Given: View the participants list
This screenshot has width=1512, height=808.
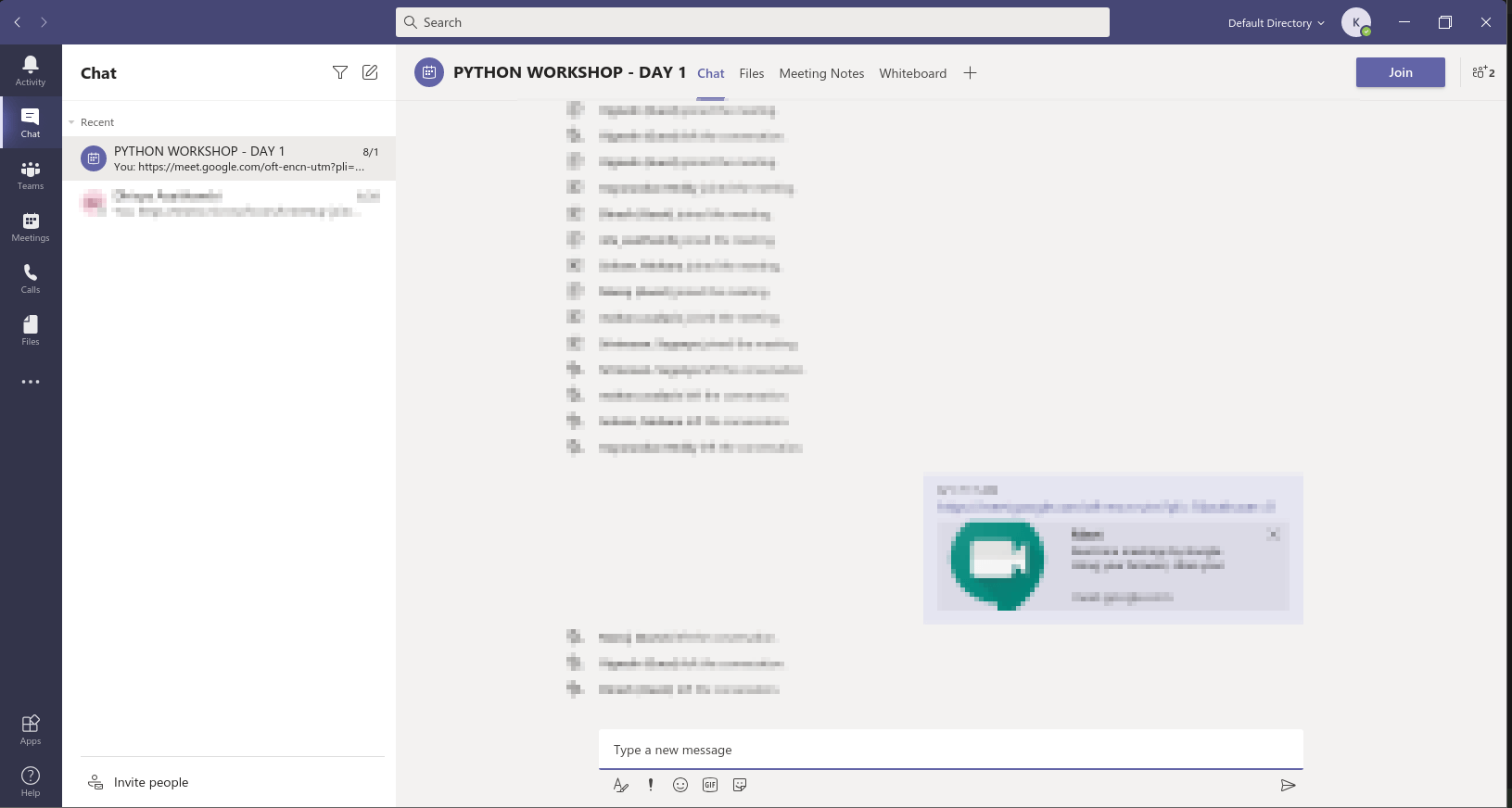Looking at the screenshot, I should 1483,72.
